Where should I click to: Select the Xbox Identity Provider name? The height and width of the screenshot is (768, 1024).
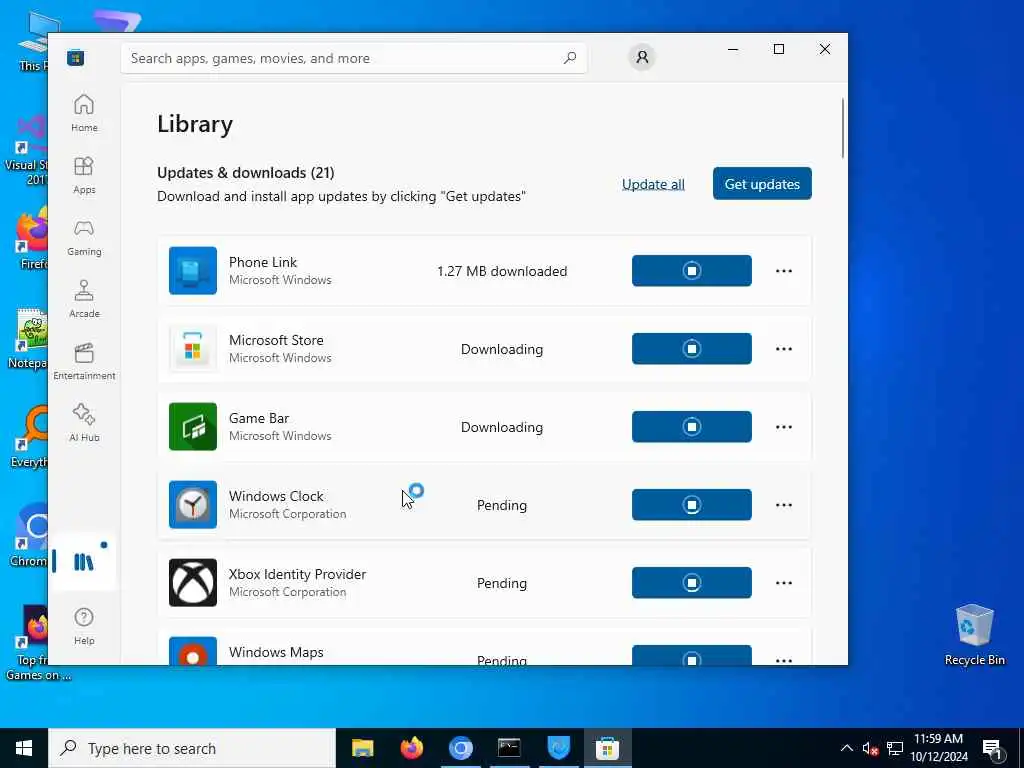click(297, 574)
